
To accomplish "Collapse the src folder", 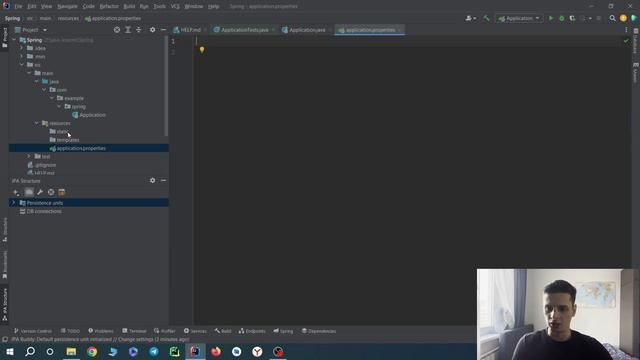I will [22, 64].
